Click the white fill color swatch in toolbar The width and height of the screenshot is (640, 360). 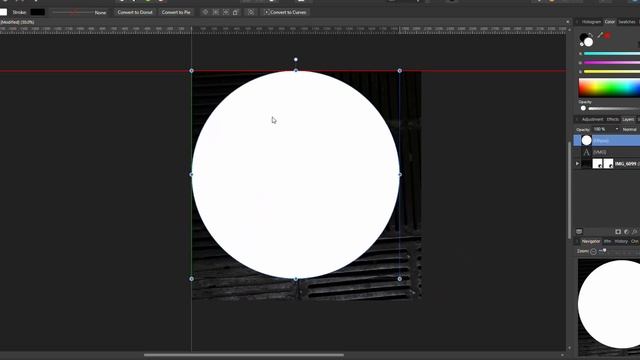click(x=3, y=12)
